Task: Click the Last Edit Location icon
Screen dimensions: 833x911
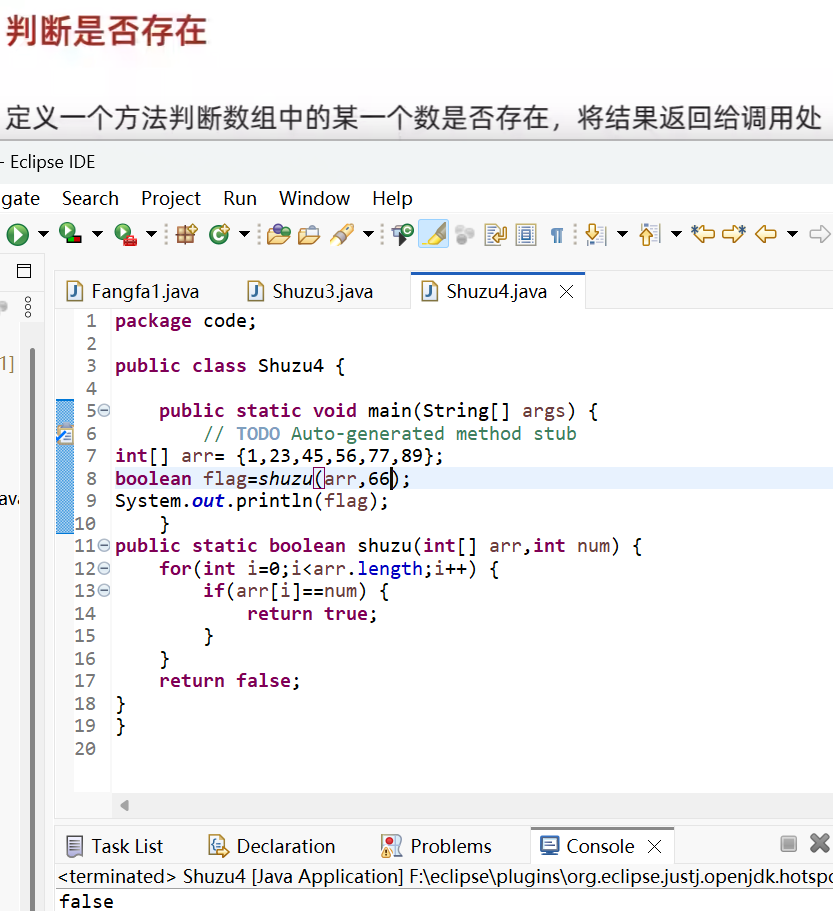Action: pyautogui.click(x=703, y=234)
